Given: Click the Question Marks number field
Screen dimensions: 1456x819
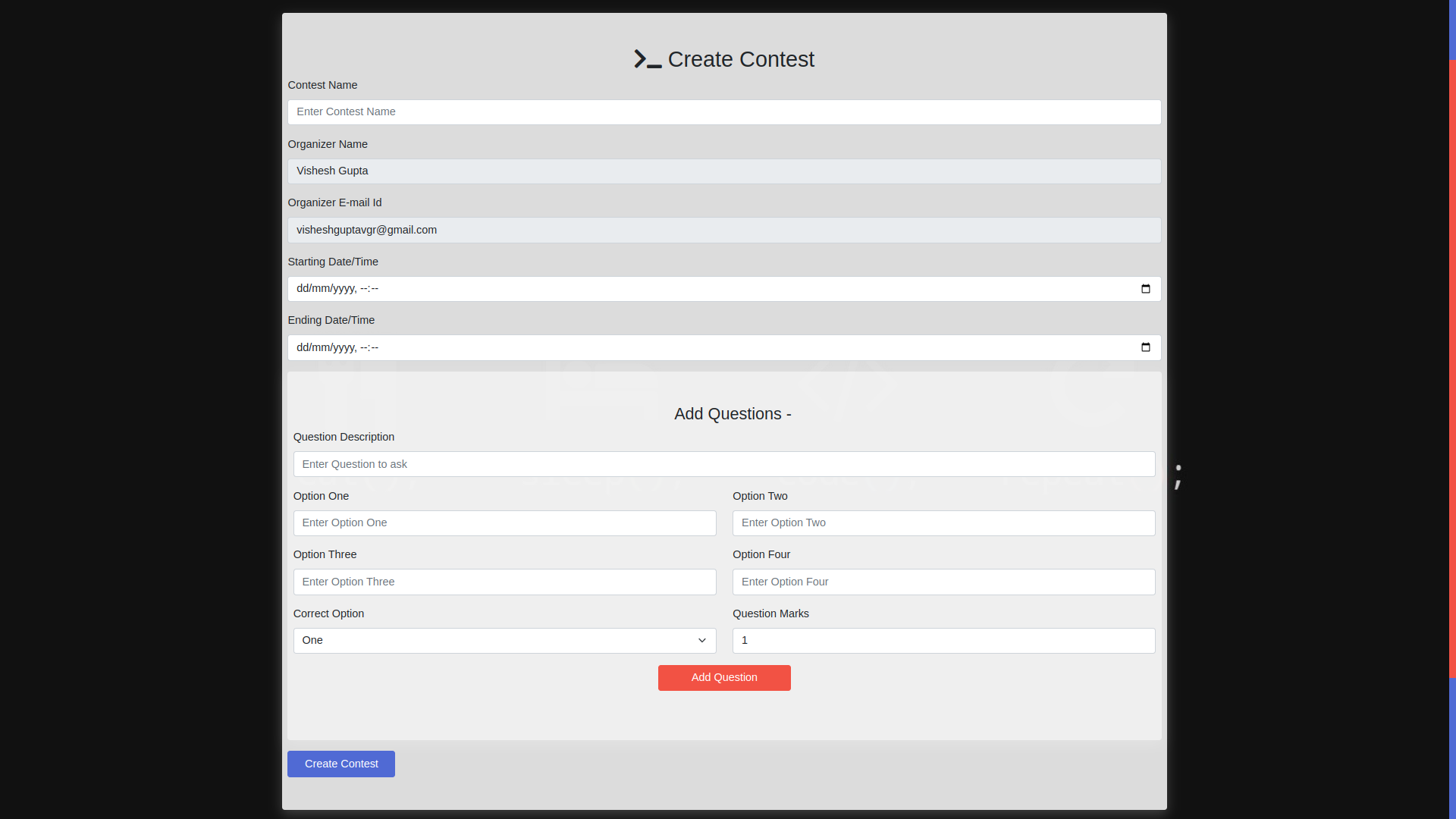Looking at the screenshot, I should [x=943, y=641].
